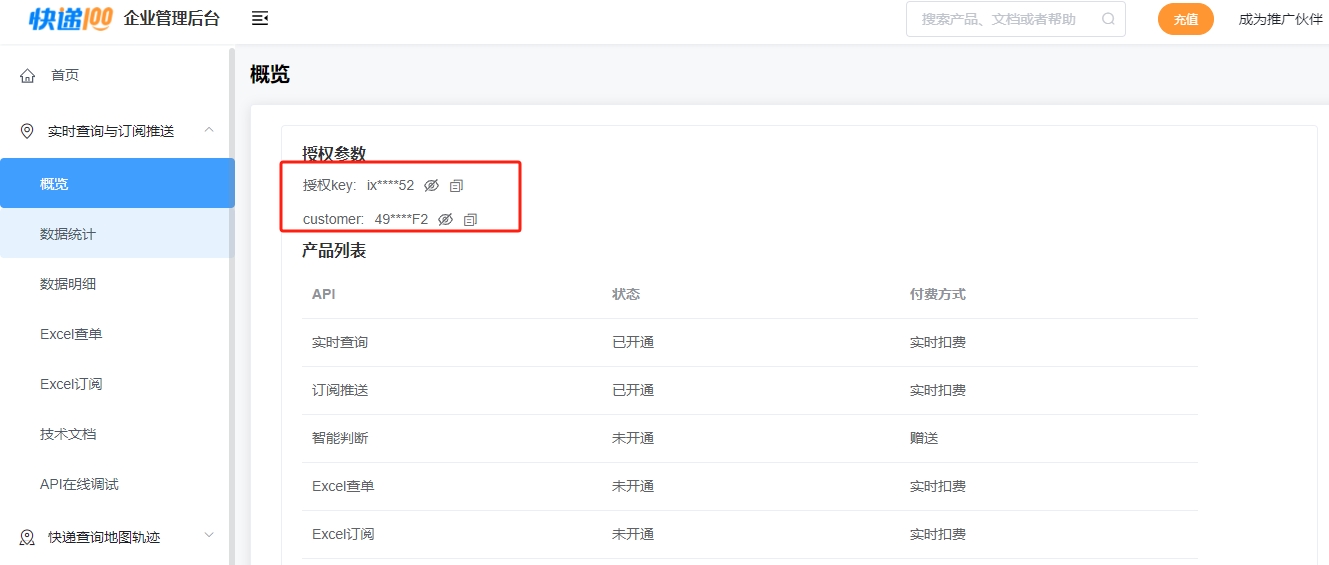Select 概览 in the sidebar
This screenshot has height=565, width=1329.
click(117, 183)
